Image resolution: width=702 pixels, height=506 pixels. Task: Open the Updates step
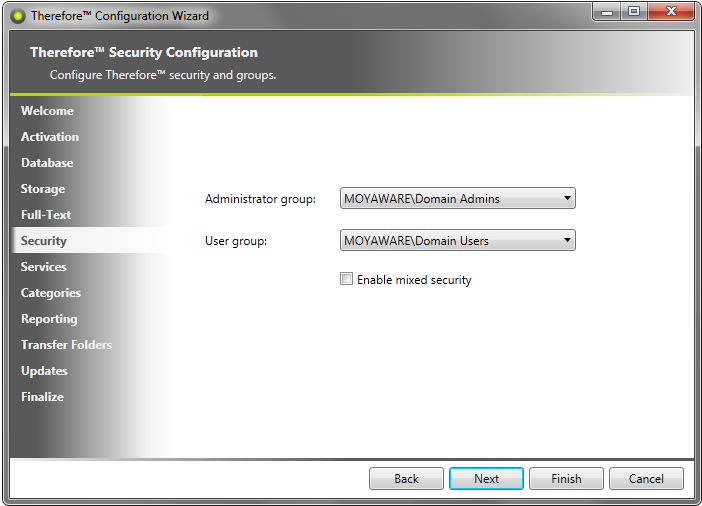click(44, 371)
